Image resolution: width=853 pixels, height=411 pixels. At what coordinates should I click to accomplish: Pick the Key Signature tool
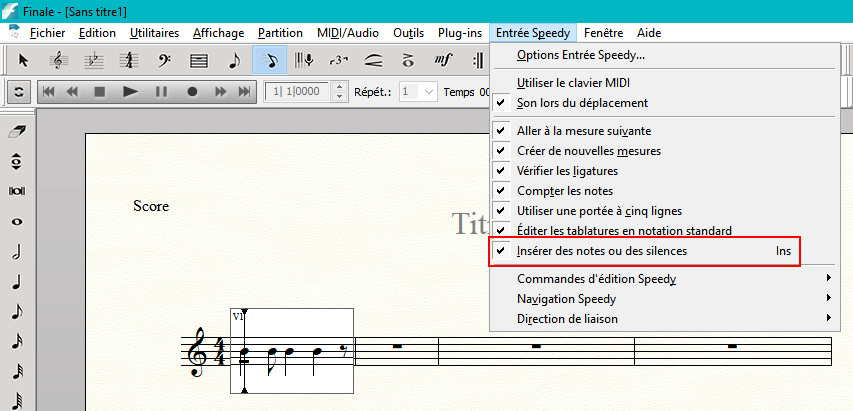[x=94, y=61]
